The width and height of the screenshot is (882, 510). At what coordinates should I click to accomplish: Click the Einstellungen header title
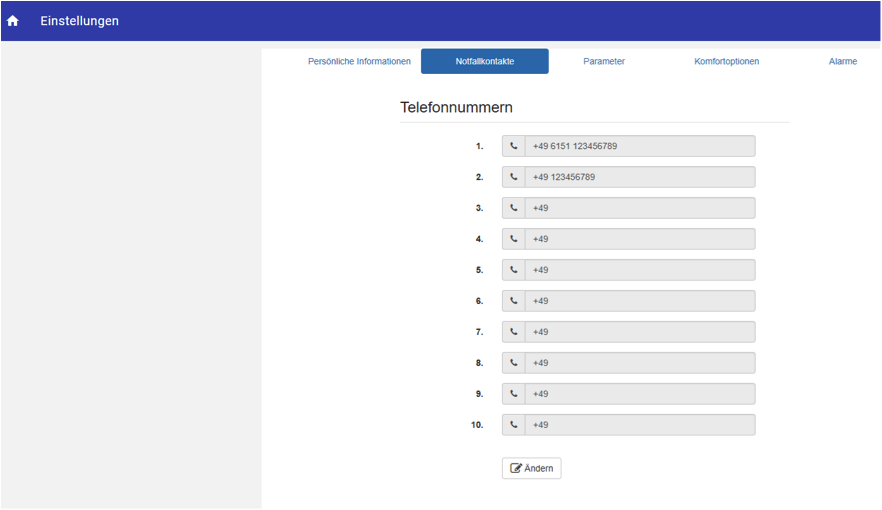click(x=79, y=21)
